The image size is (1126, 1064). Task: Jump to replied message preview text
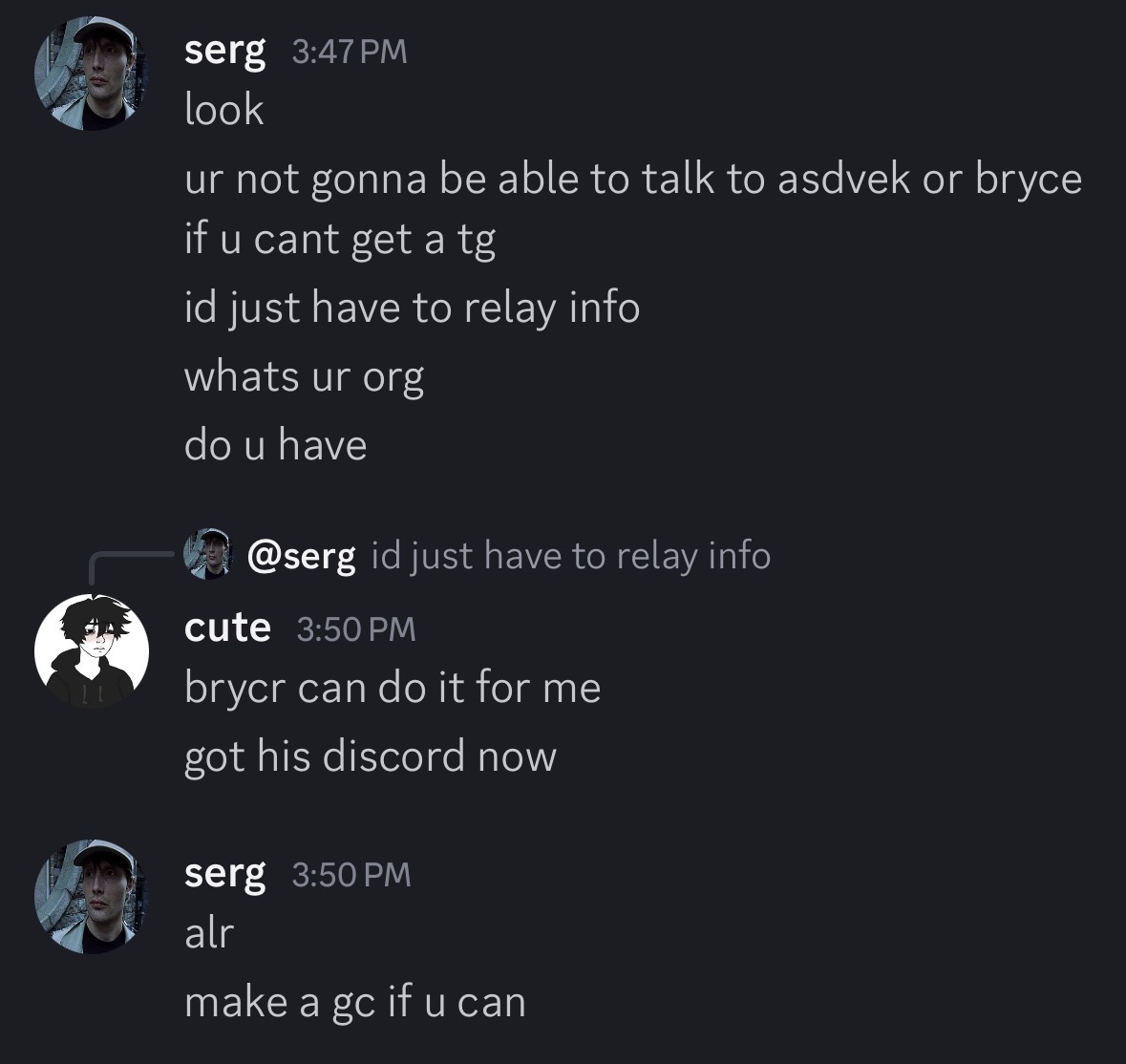pyautogui.click(x=571, y=556)
